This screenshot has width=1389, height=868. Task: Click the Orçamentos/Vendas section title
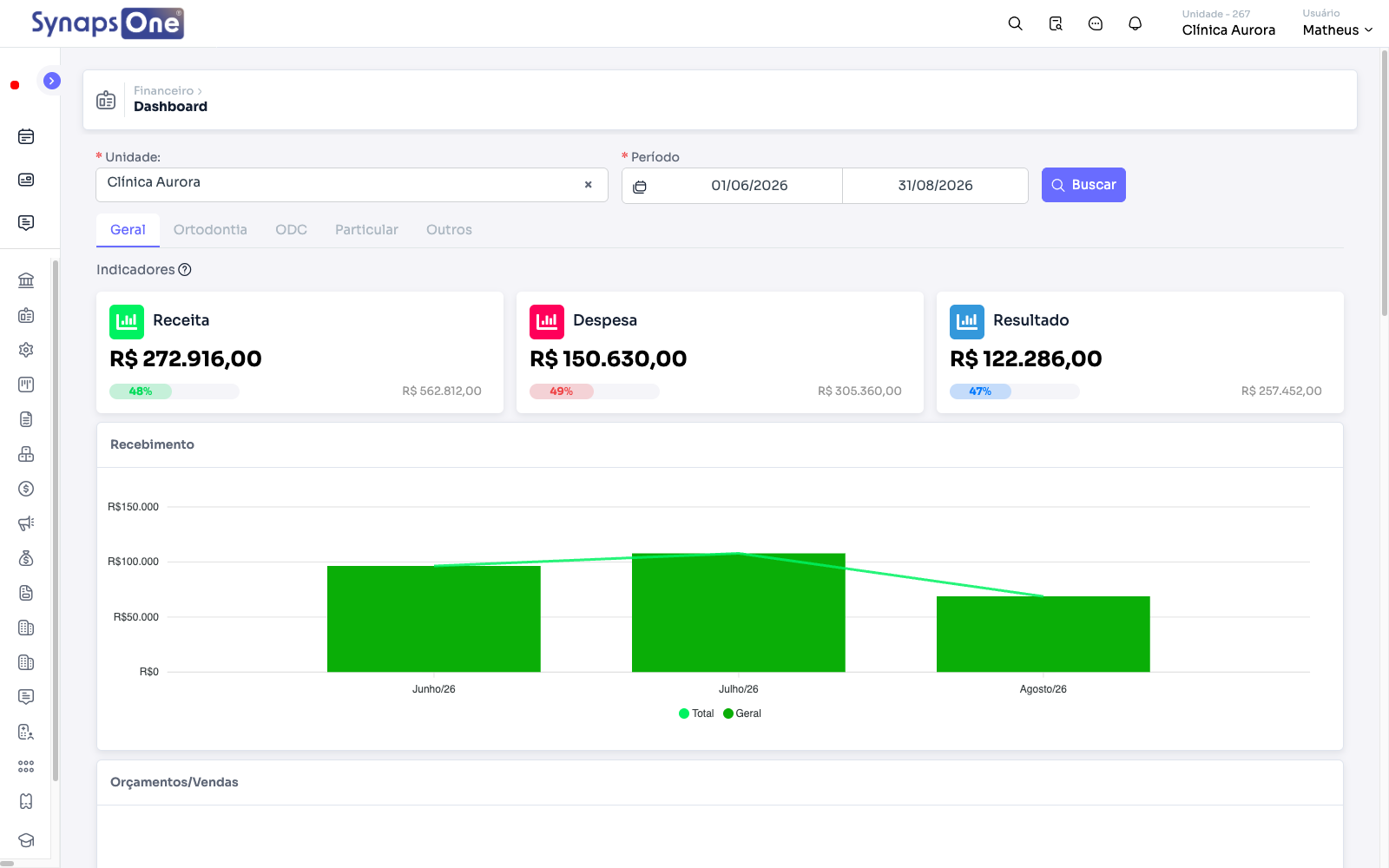point(174,782)
